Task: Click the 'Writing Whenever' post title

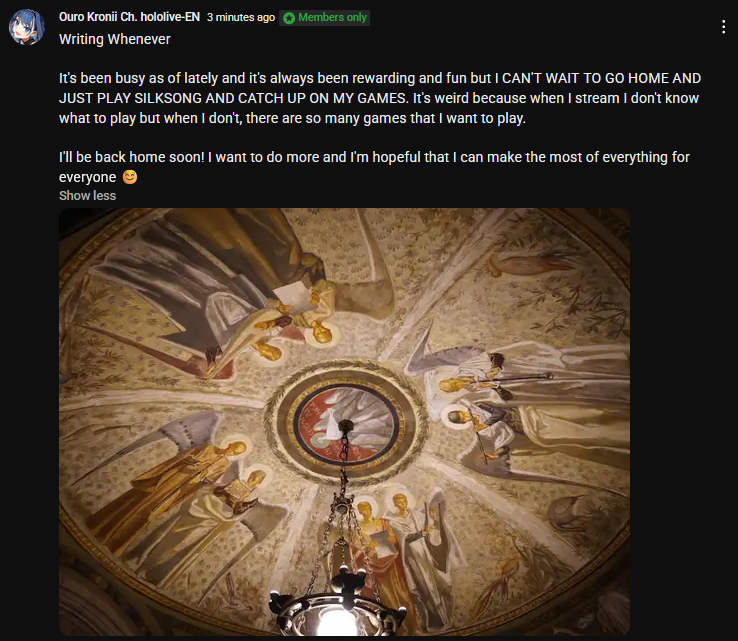Action: coord(114,39)
